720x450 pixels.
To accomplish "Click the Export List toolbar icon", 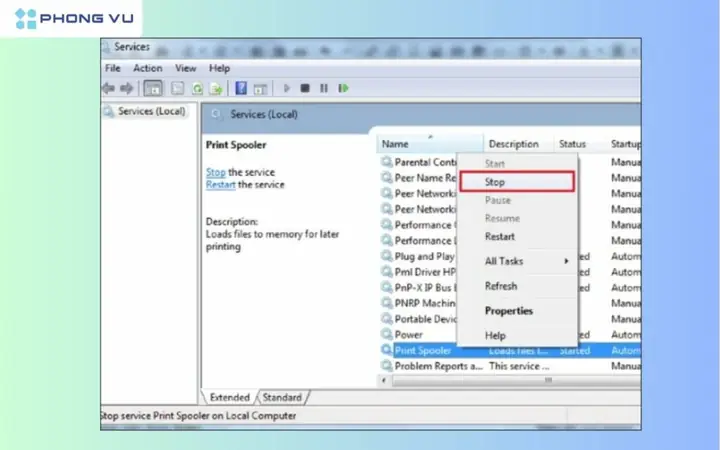I will [x=216, y=88].
